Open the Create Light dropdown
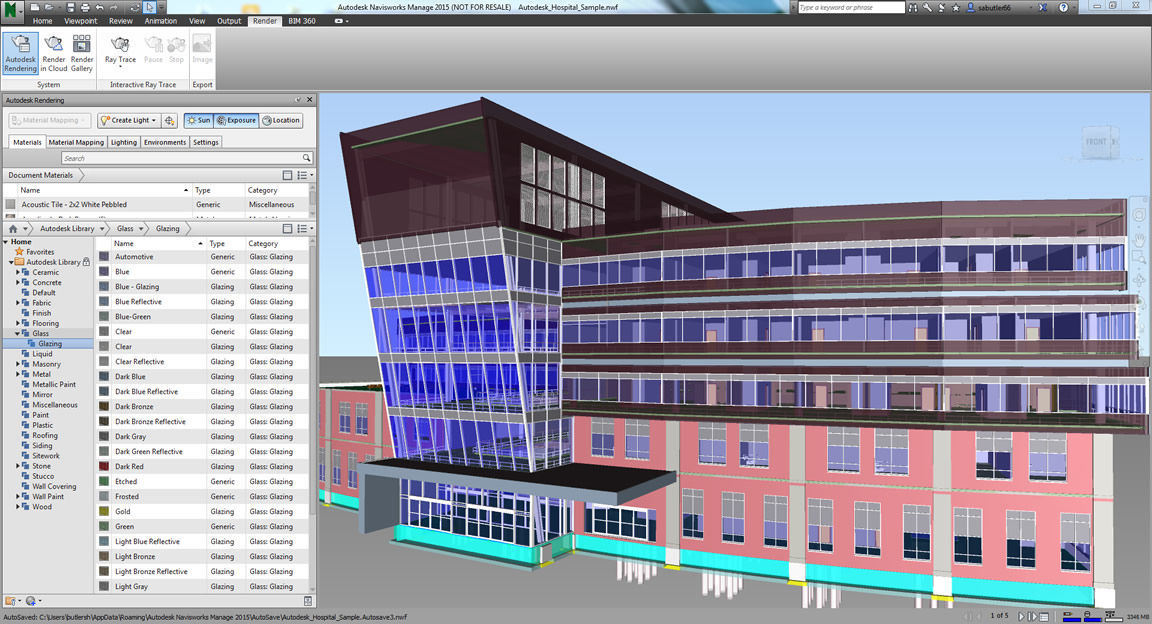This screenshot has height=624, width=1152. pyautogui.click(x=129, y=120)
